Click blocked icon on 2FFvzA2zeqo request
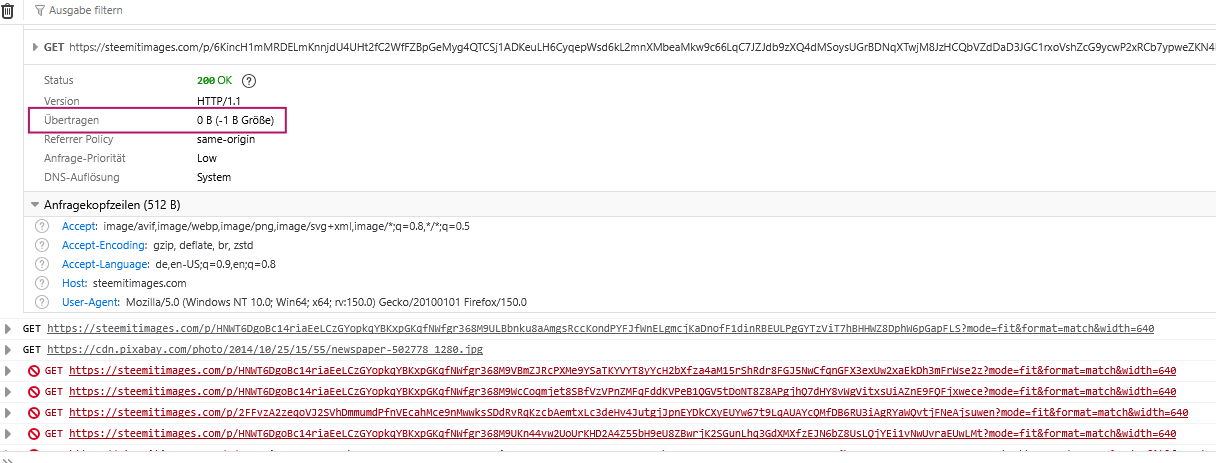The image size is (1216, 463). click(34, 412)
